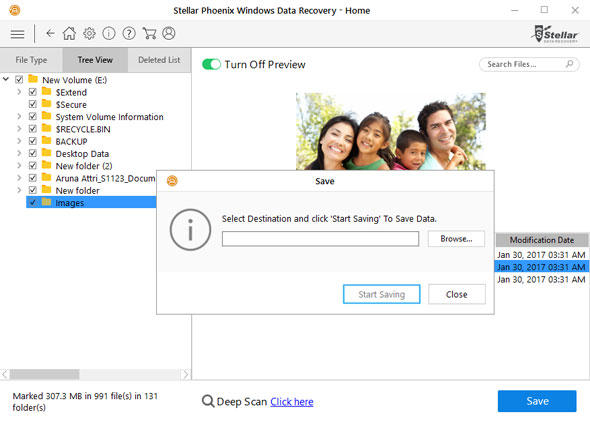Screen dimensions: 590x421
Task: Collapse the New Volume (E:) tree node
Action: pos(6,79)
